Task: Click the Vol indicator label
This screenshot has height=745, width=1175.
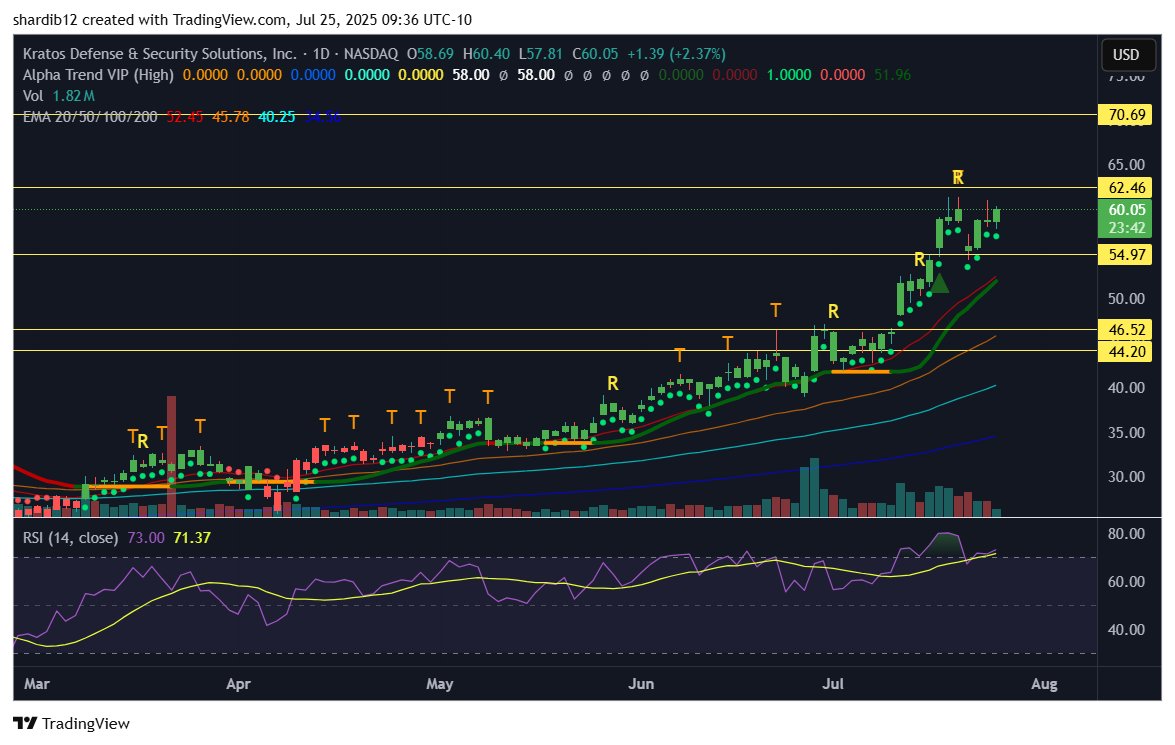Action: [x=33, y=96]
